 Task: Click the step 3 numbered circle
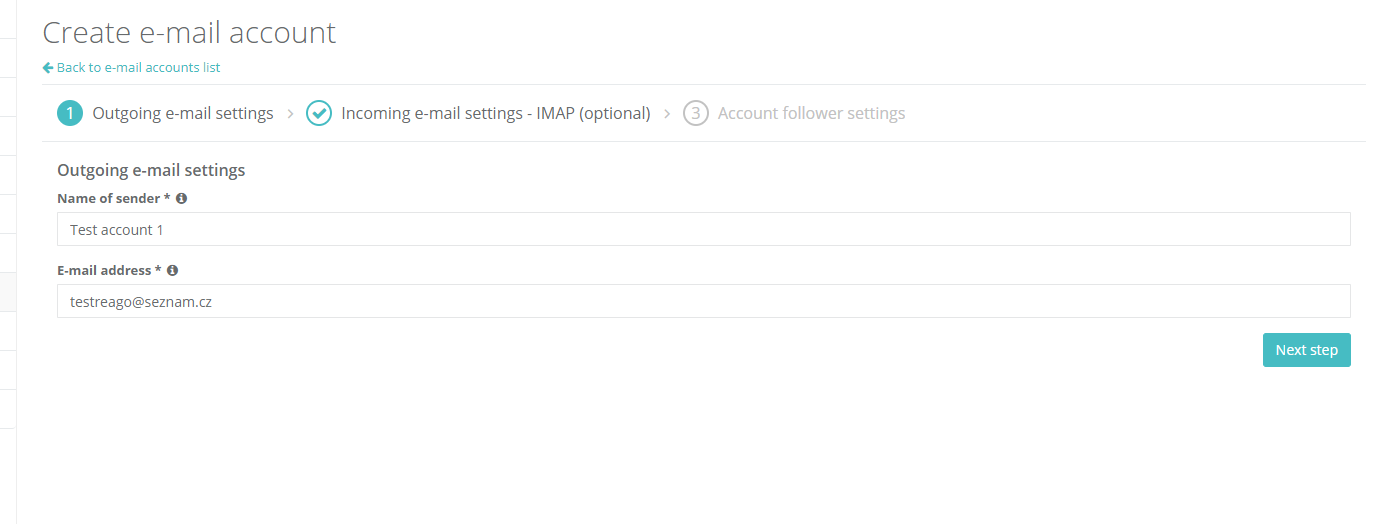coord(696,113)
